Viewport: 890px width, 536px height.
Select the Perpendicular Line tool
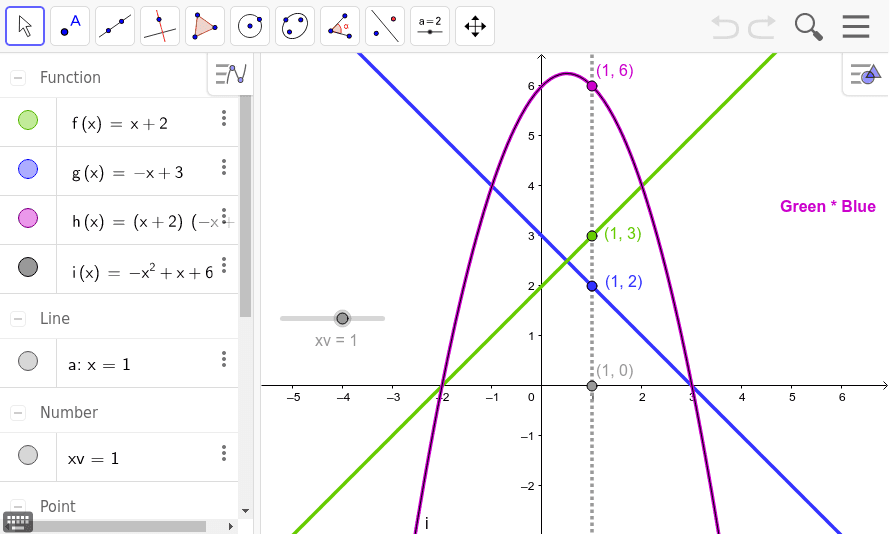pyautogui.click(x=160, y=26)
